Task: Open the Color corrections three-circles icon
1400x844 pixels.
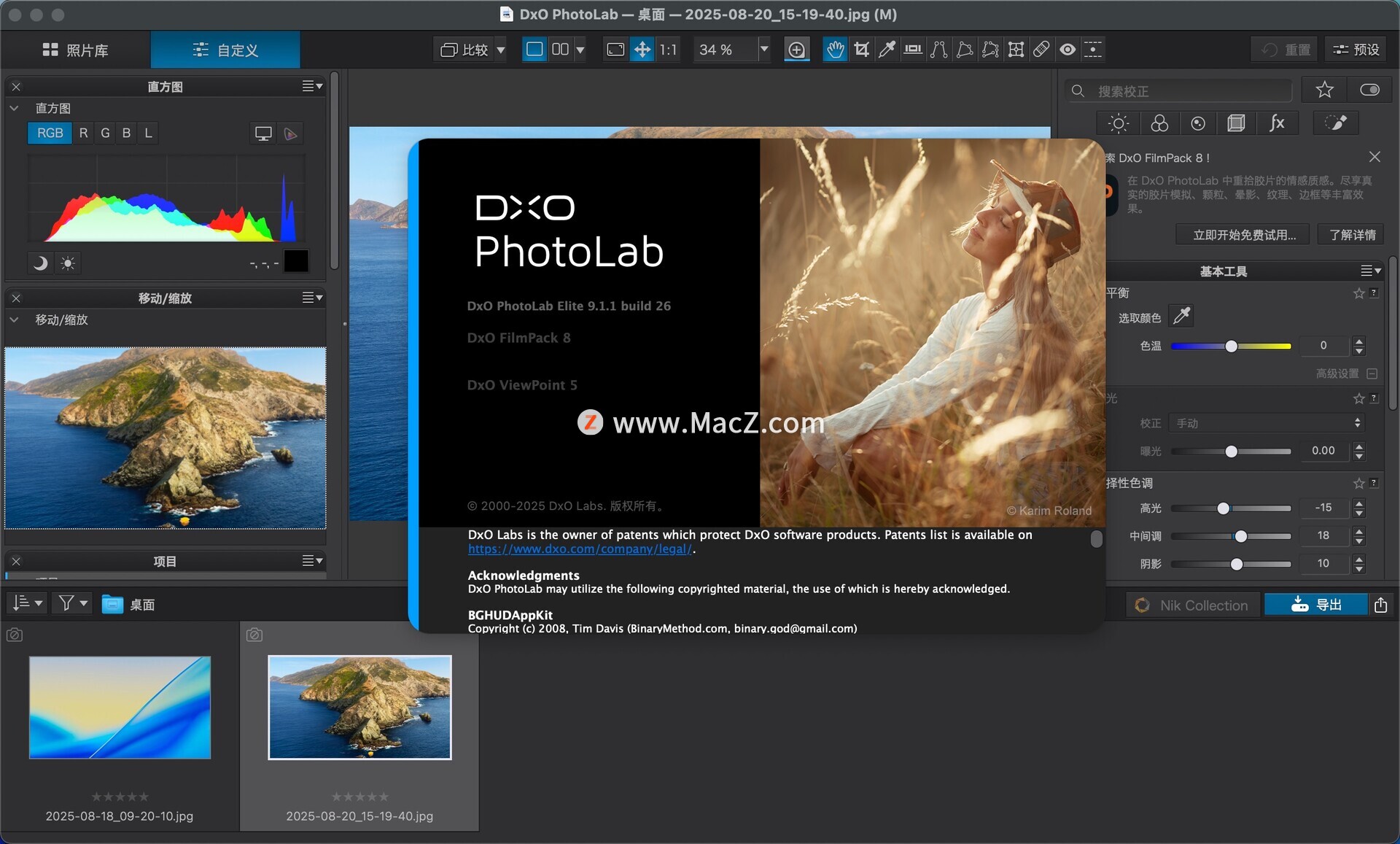Action: click(1159, 123)
